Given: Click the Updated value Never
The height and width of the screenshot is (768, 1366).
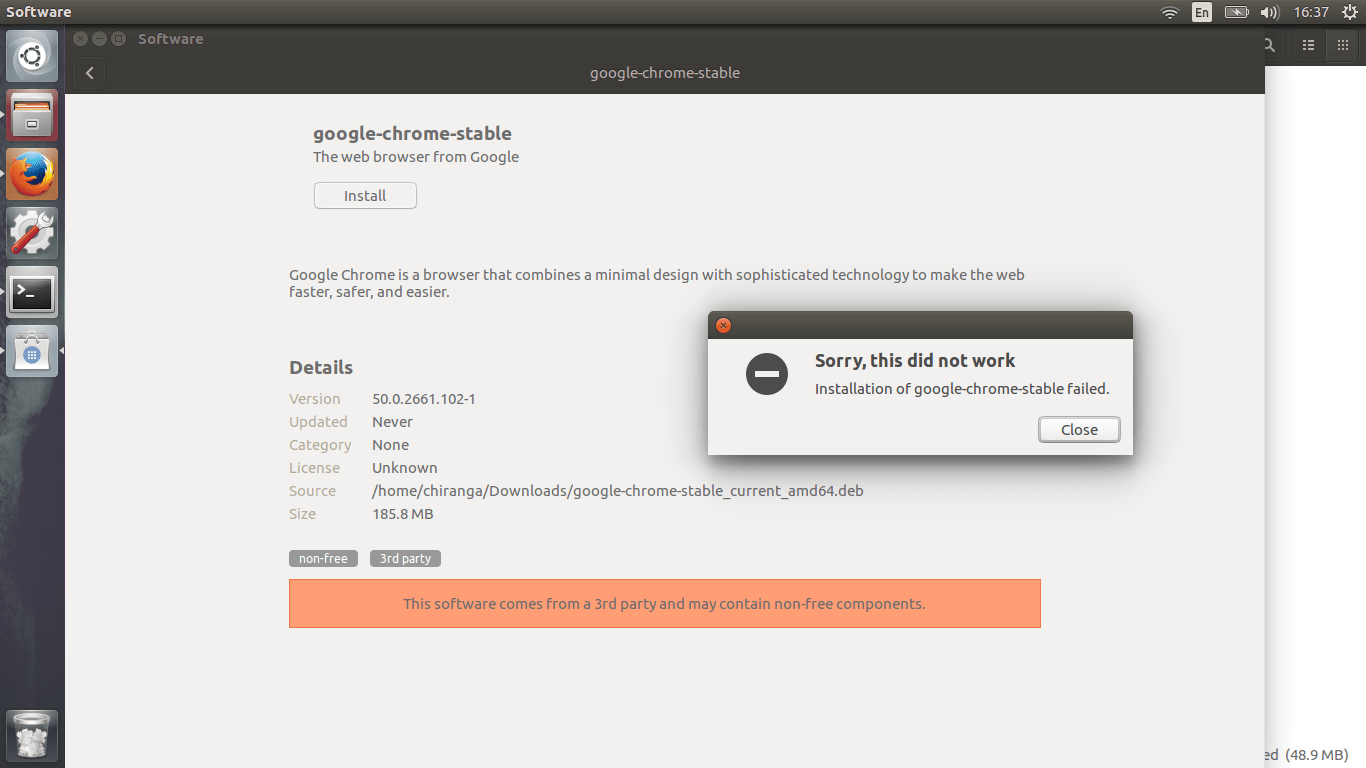Looking at the screenshot, I should (393, 422).
